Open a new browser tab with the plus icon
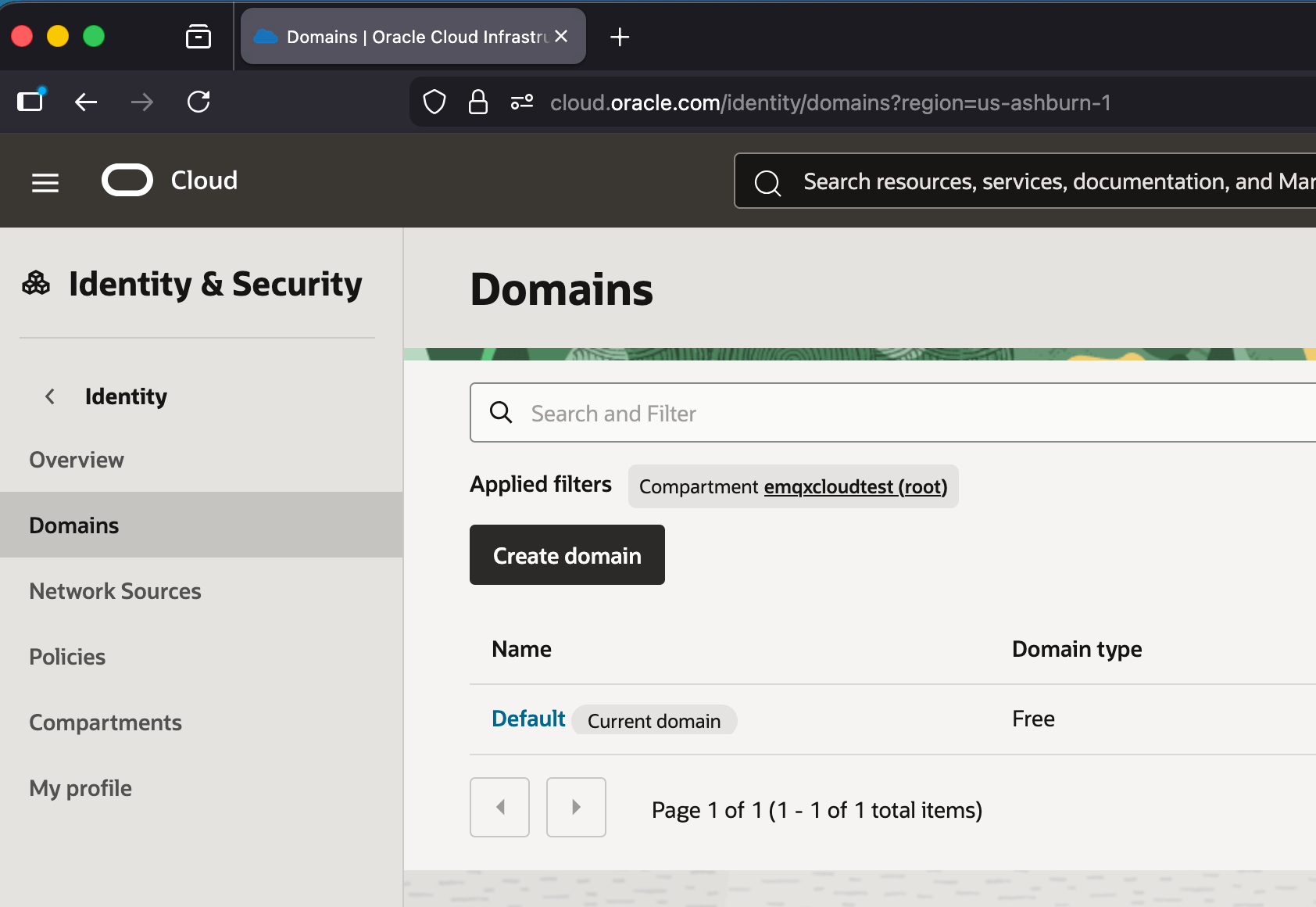Image resolution: width=1316 pixels, height=907 pixels. [x=620, y=37]
